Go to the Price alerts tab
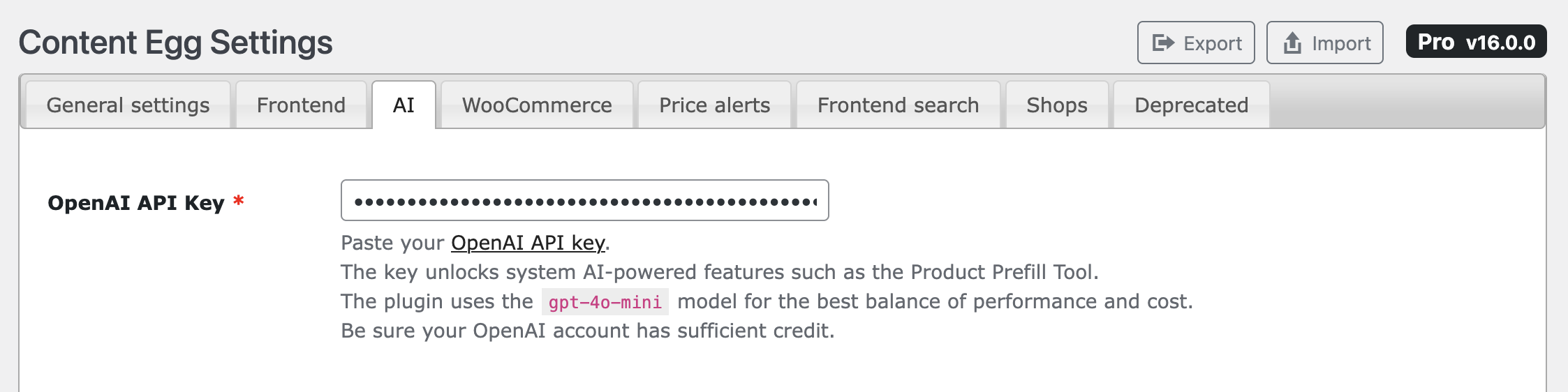 coord(714,105)
